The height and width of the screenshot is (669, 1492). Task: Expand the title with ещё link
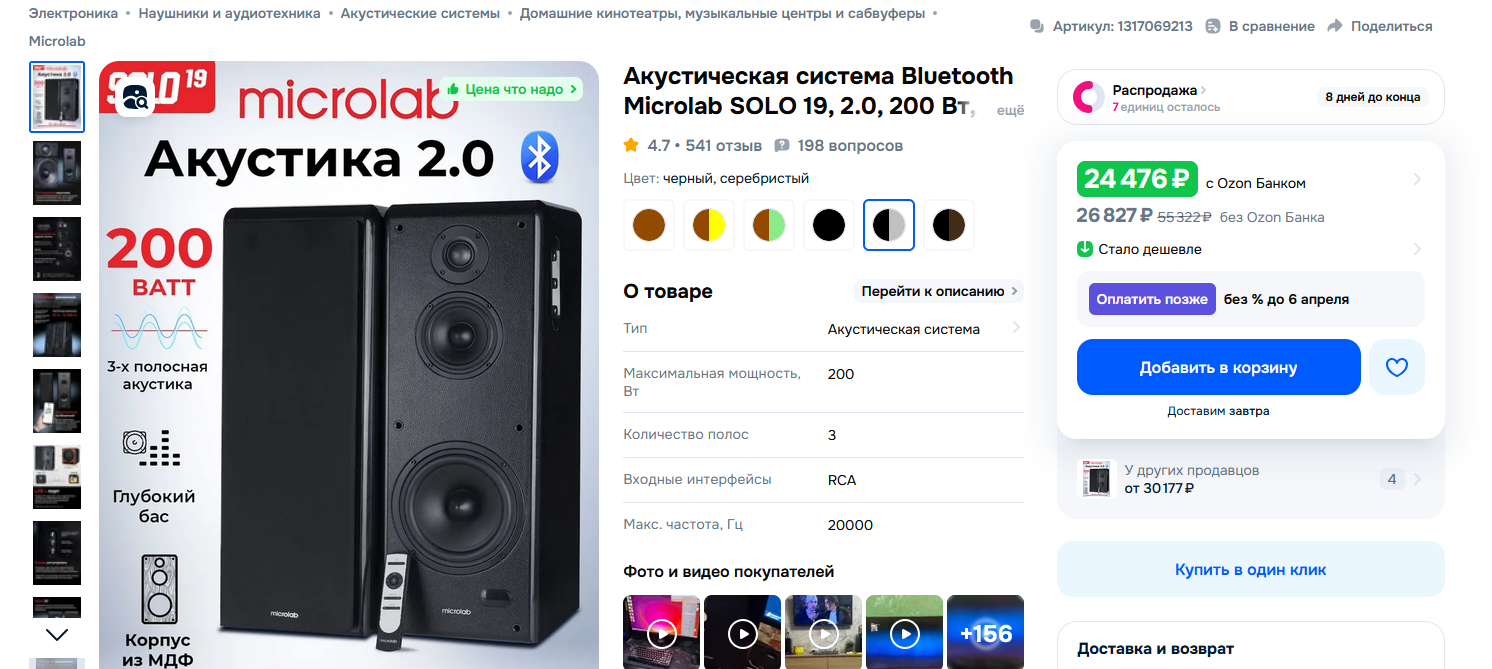pyautogui.click(x=1011, y=110)
